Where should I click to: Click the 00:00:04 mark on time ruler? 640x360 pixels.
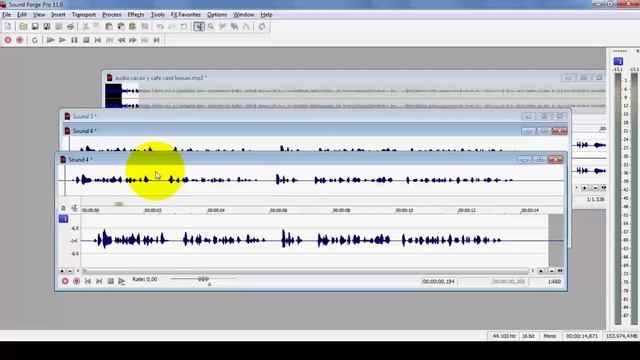(216, 211)
